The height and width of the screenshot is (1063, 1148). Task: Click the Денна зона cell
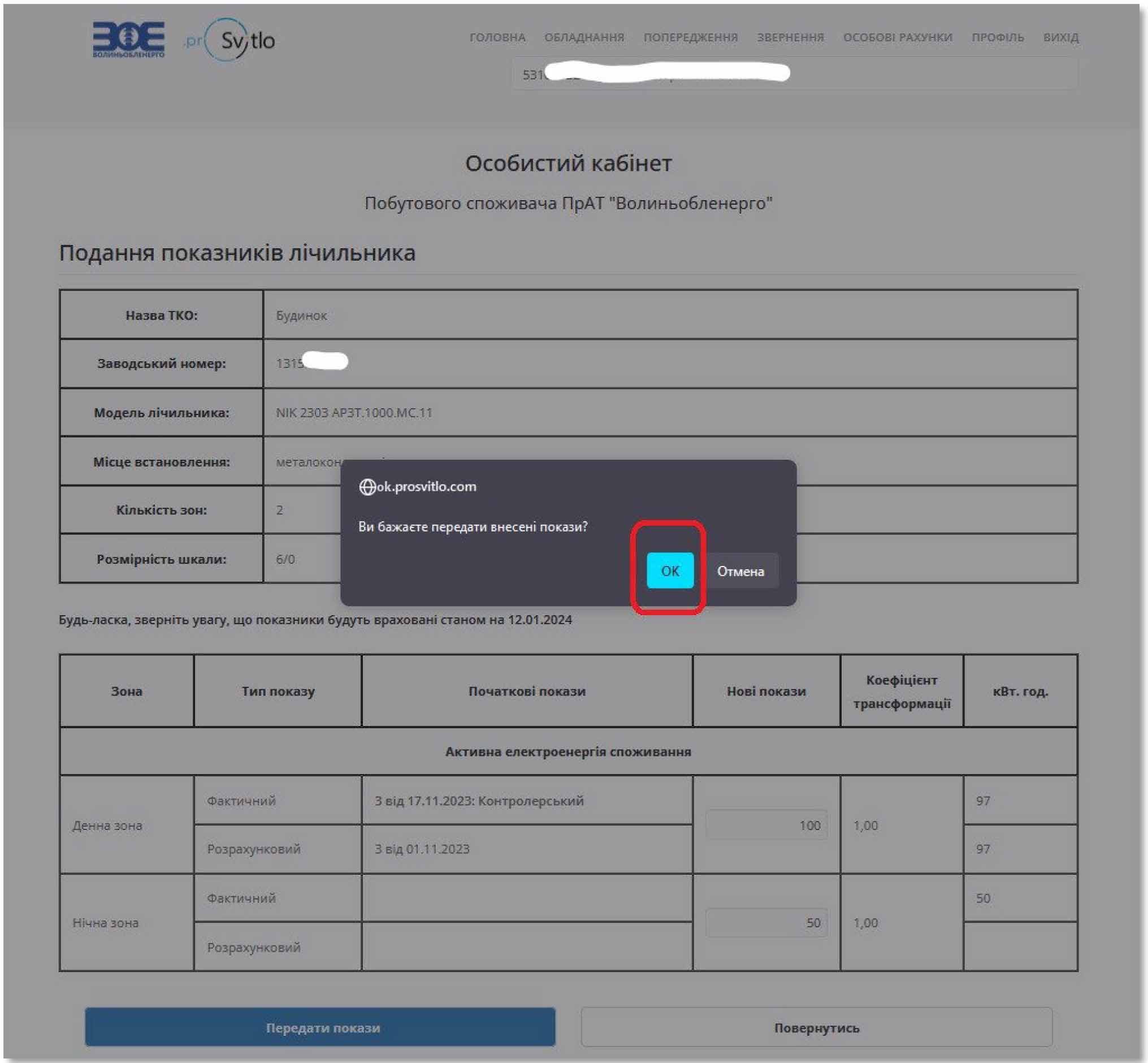pos(127,825)
